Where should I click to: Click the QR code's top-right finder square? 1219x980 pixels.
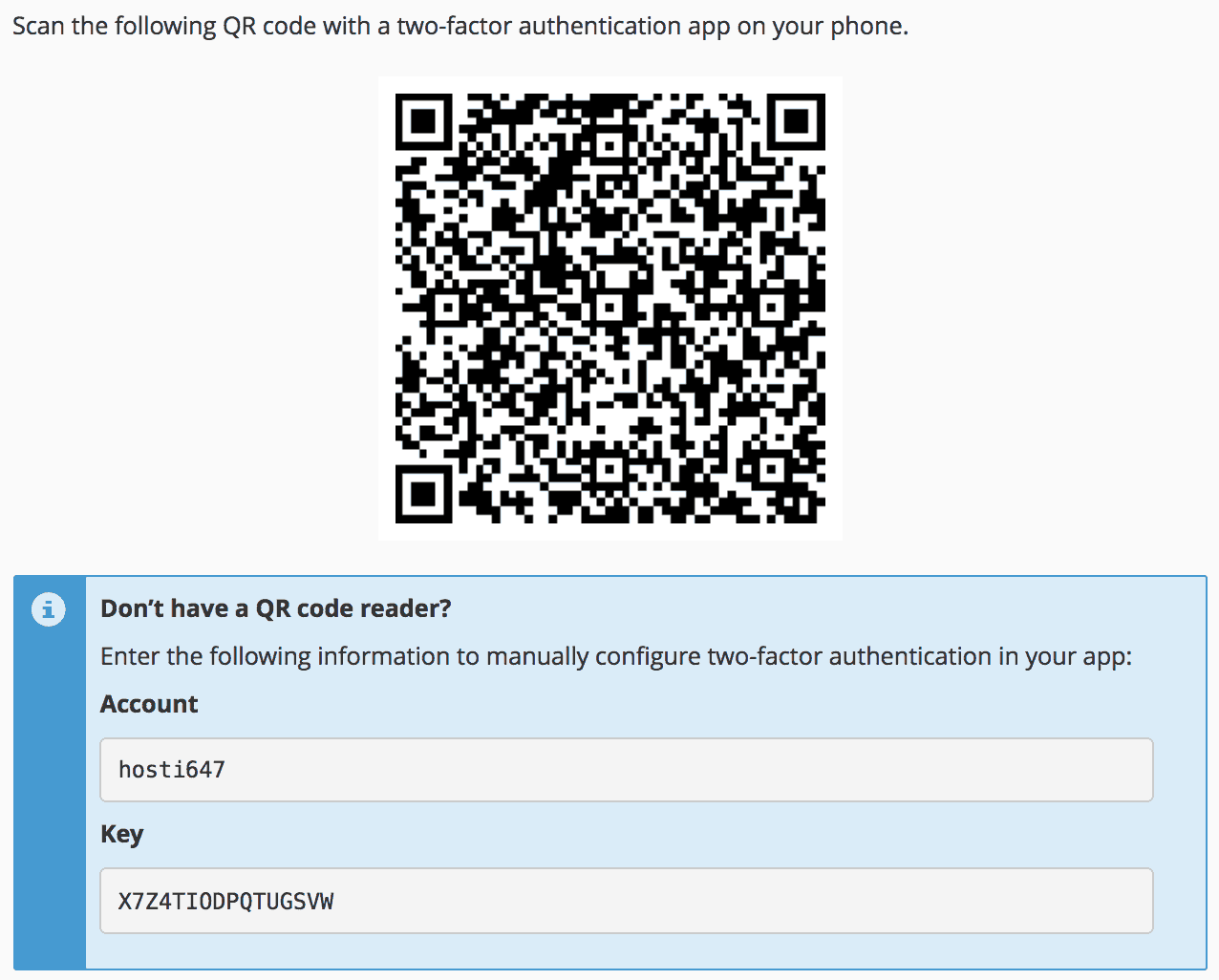[797, 121]
